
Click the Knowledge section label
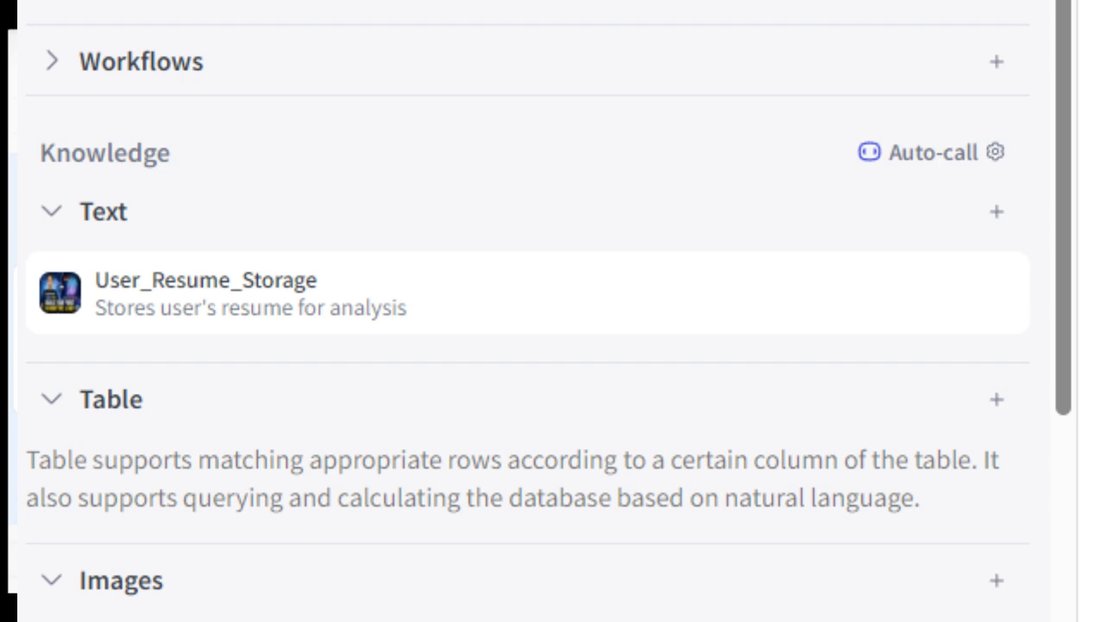(105, 153)
